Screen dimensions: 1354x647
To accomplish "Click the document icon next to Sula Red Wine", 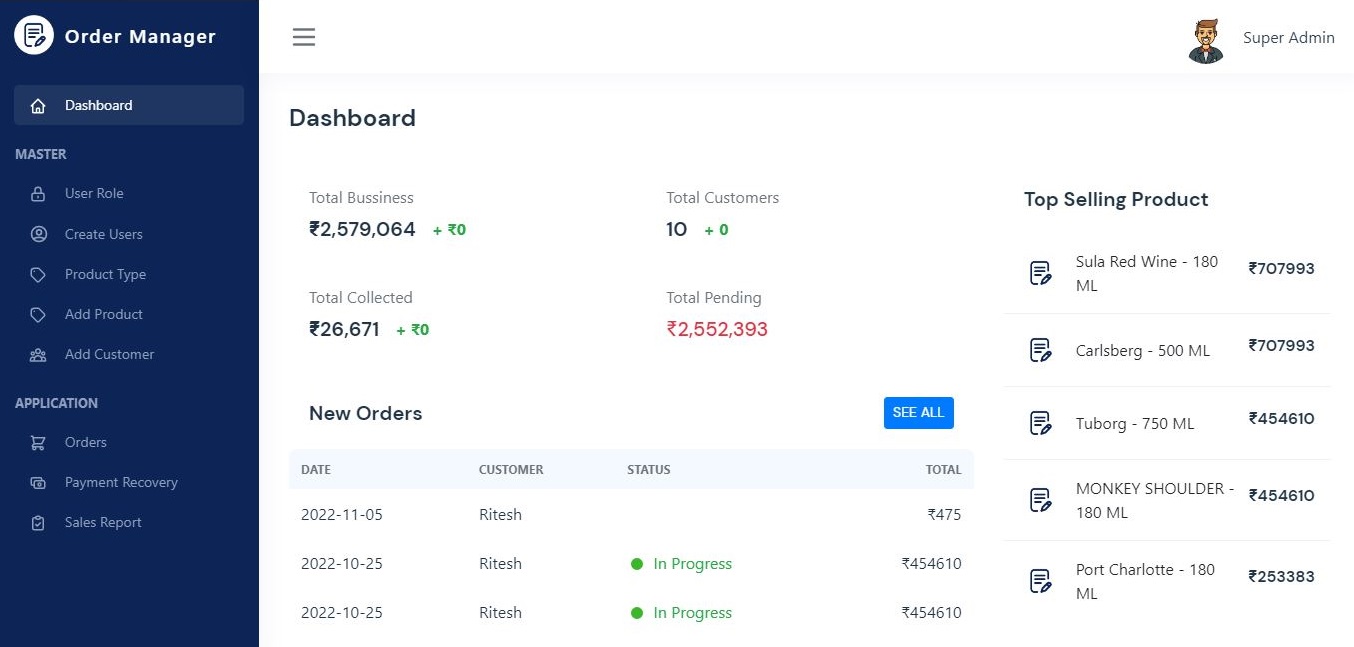I will coord(1041,271).
